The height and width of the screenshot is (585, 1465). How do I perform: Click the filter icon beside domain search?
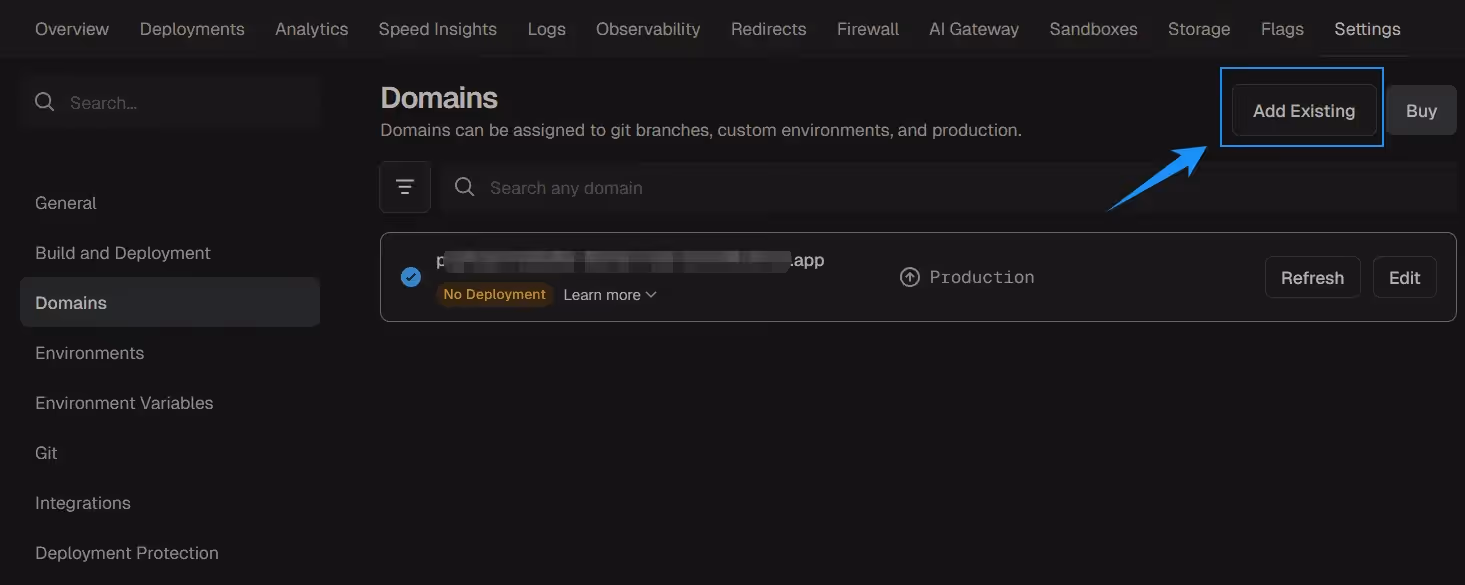pos(405,187)
